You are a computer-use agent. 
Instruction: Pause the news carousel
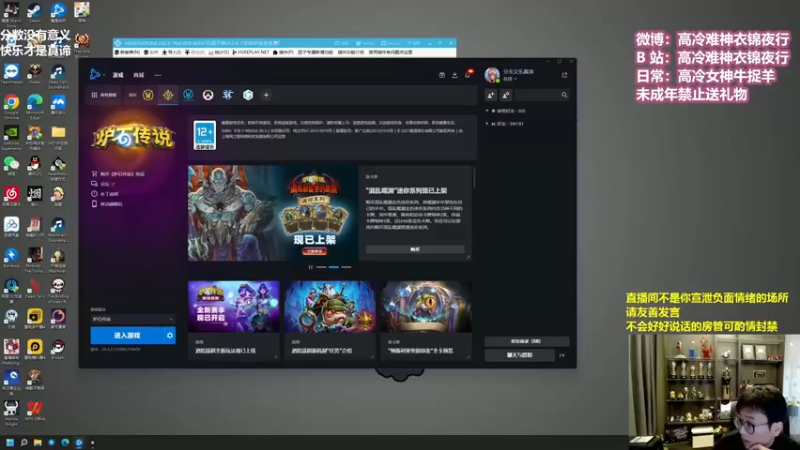310,267
